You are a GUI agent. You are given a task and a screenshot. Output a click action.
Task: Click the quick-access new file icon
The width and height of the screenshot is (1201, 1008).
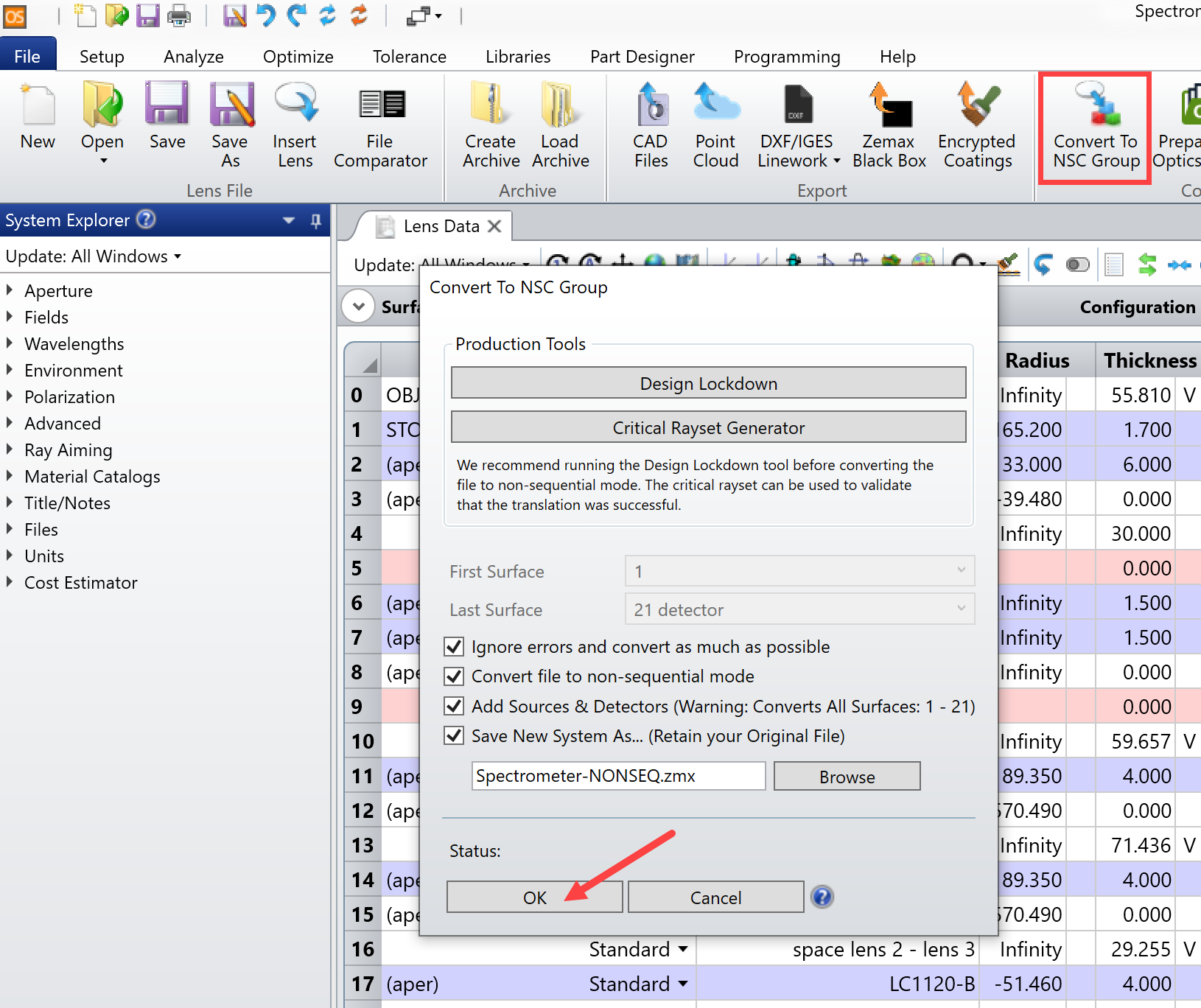pyautogui.click(x=85, y=15)
